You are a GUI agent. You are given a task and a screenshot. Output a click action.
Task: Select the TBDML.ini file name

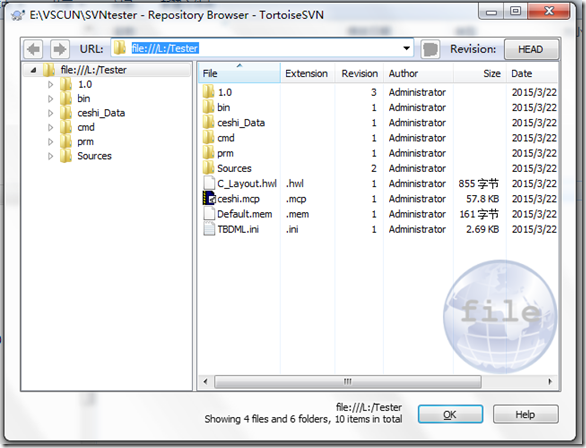238,229
